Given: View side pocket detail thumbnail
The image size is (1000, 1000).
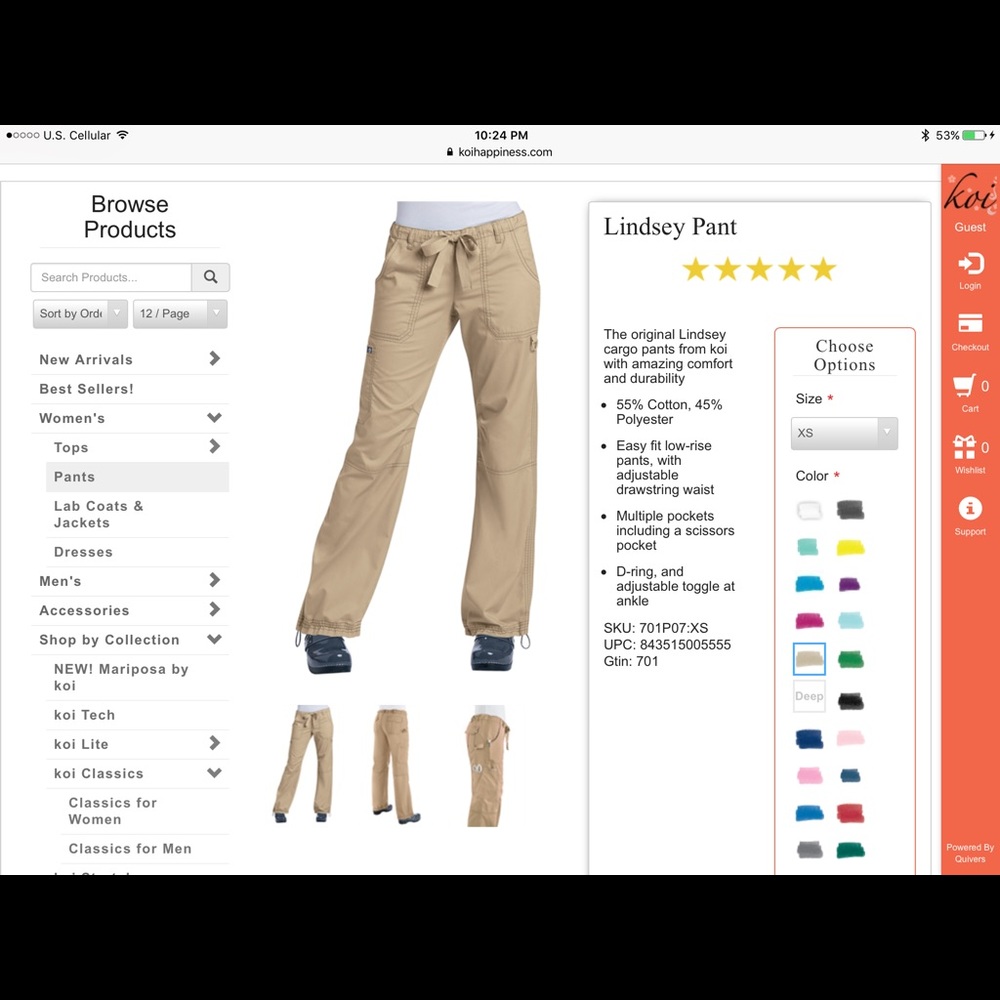Looking at the screenshot, I should point(487,765).
